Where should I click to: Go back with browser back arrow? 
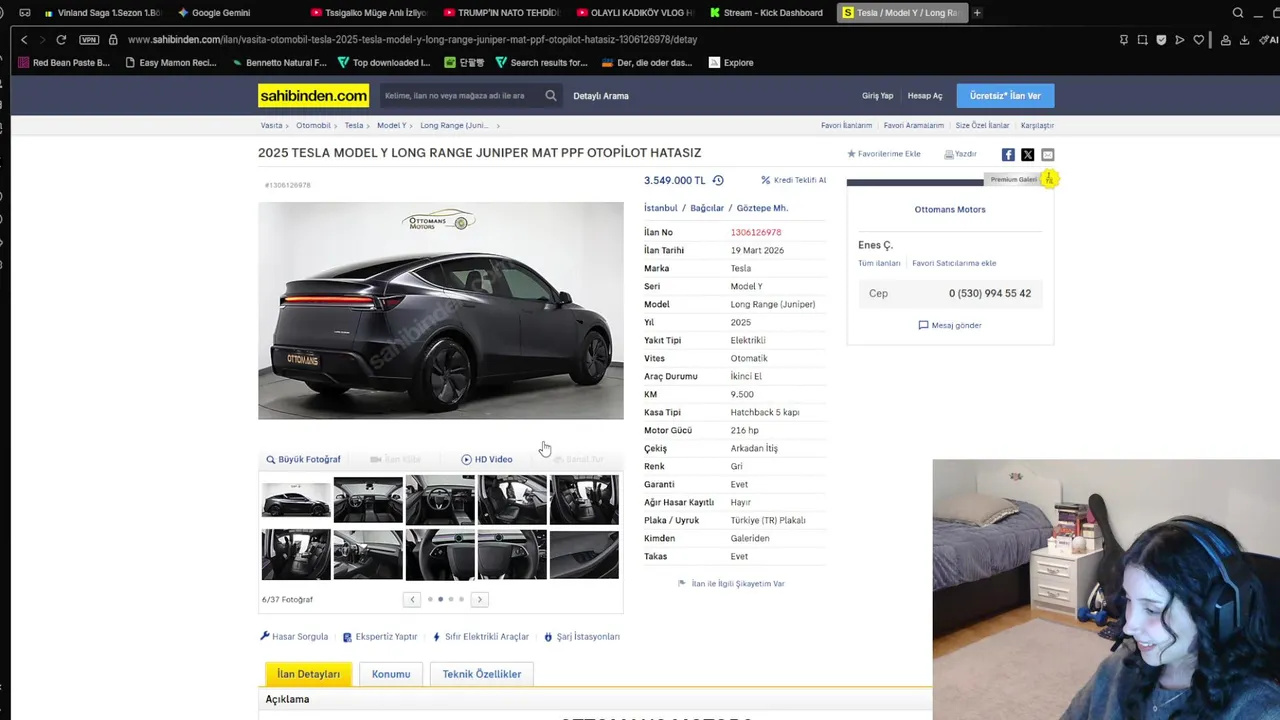24,40
